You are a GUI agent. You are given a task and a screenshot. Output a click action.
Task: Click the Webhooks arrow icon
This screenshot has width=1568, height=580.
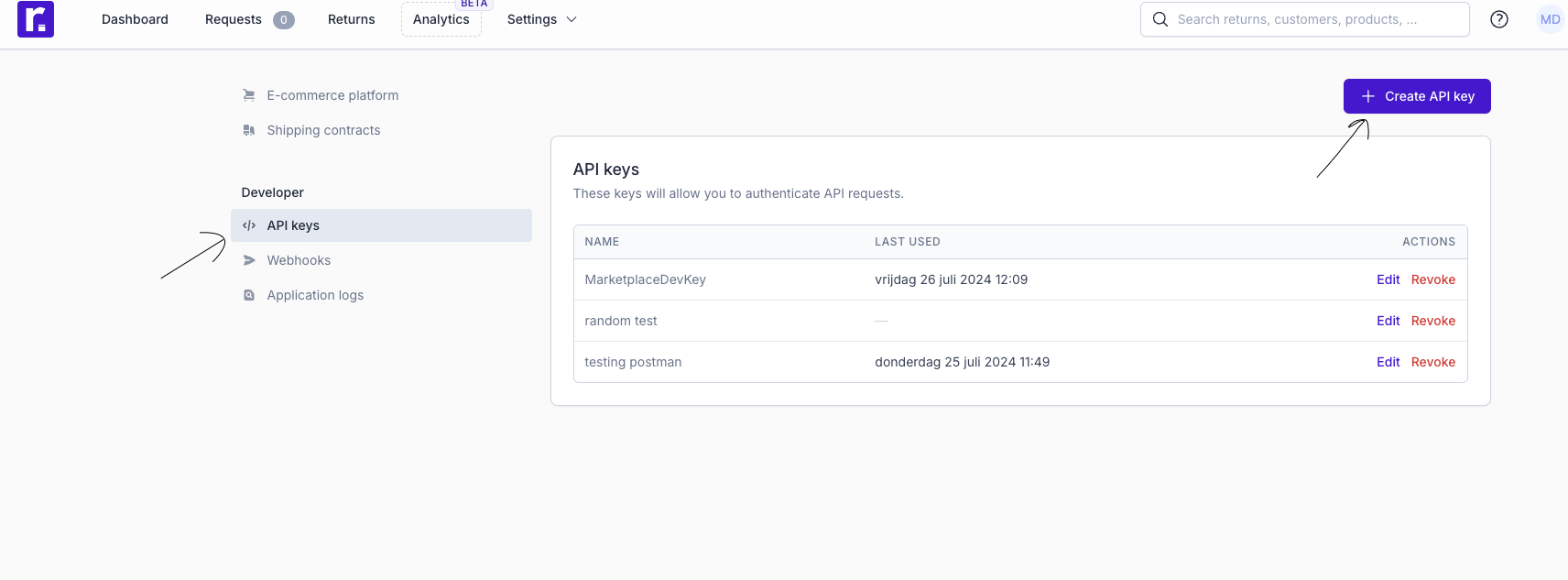tap(249, 260)
